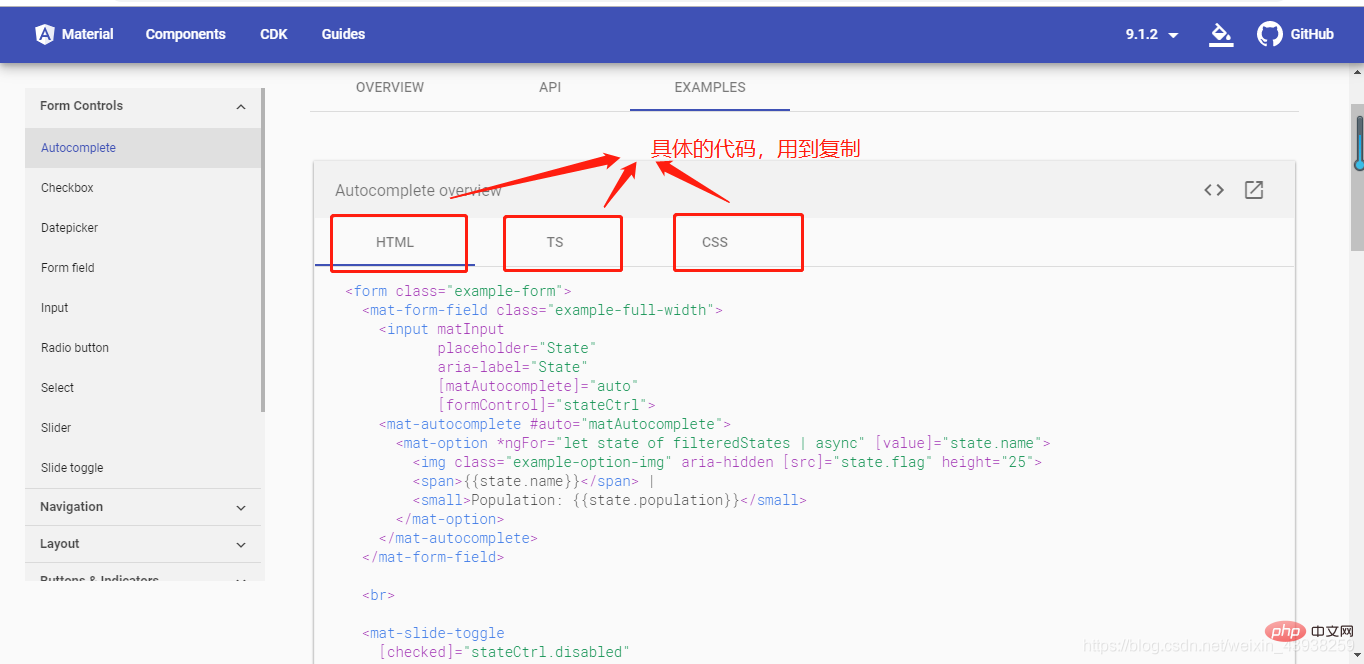Click code line '</mat-autocomplete>'
This screenshot has width=1364, height=664.
458,538
